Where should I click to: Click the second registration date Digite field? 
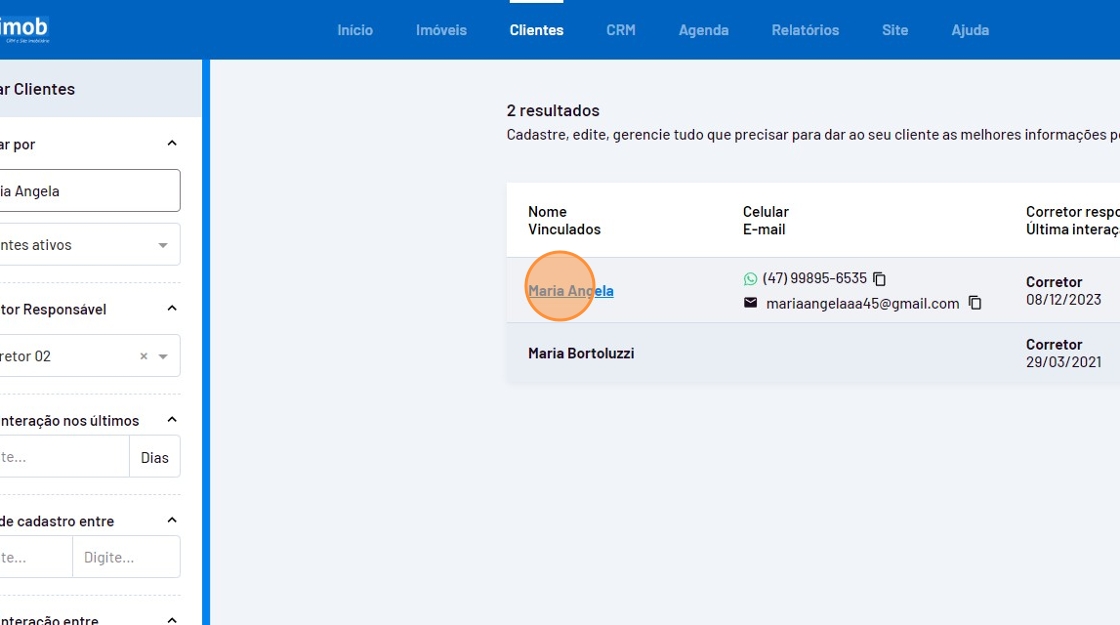(x=125, y=557)
